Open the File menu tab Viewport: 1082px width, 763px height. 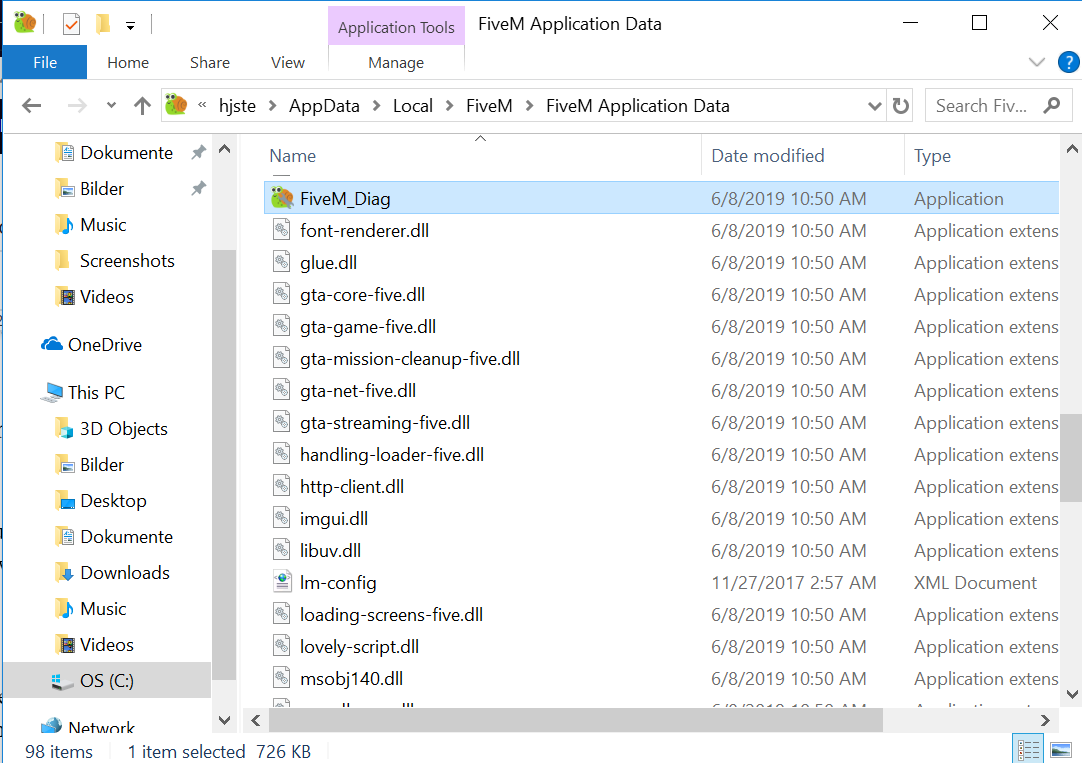coord(45,62)
